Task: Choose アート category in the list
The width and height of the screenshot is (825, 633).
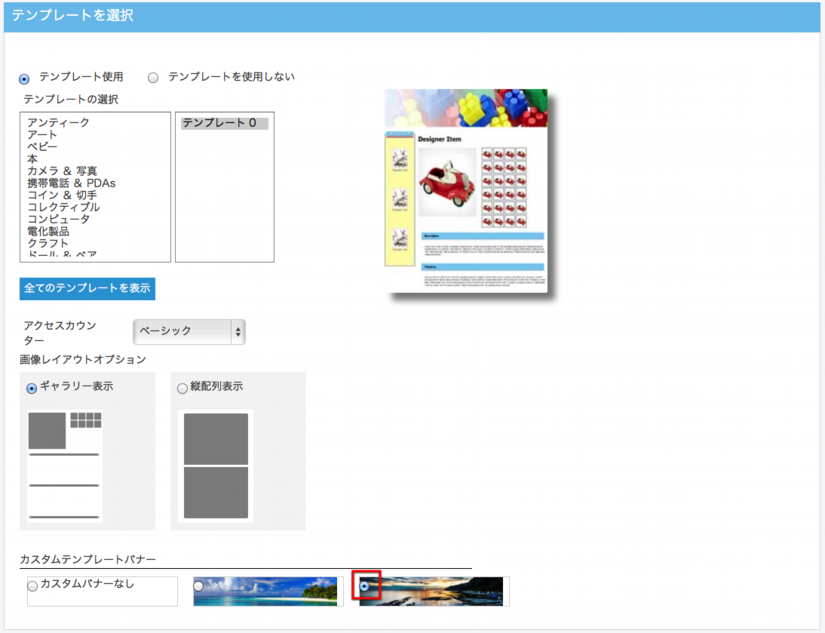Action: tap(42, 135)
